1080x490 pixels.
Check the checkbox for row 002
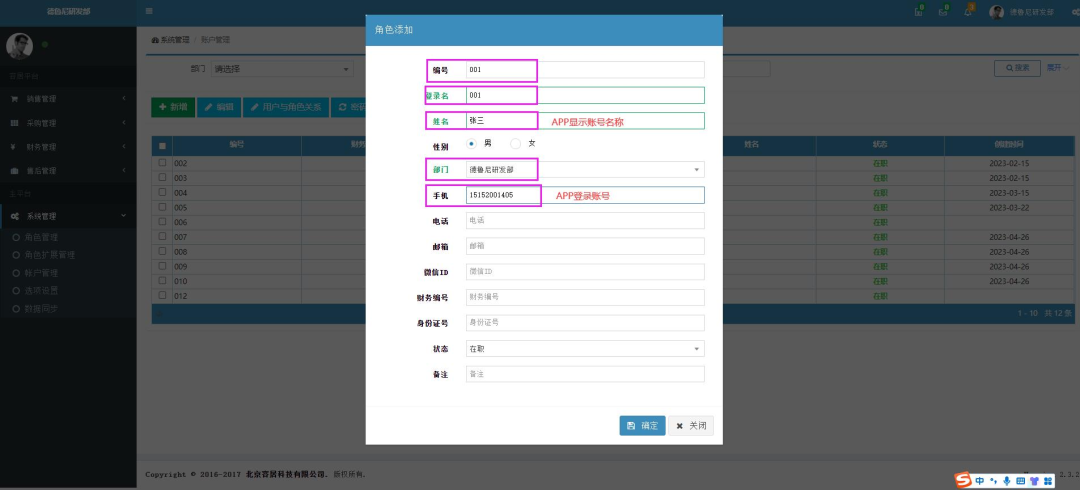pos(162,162)
